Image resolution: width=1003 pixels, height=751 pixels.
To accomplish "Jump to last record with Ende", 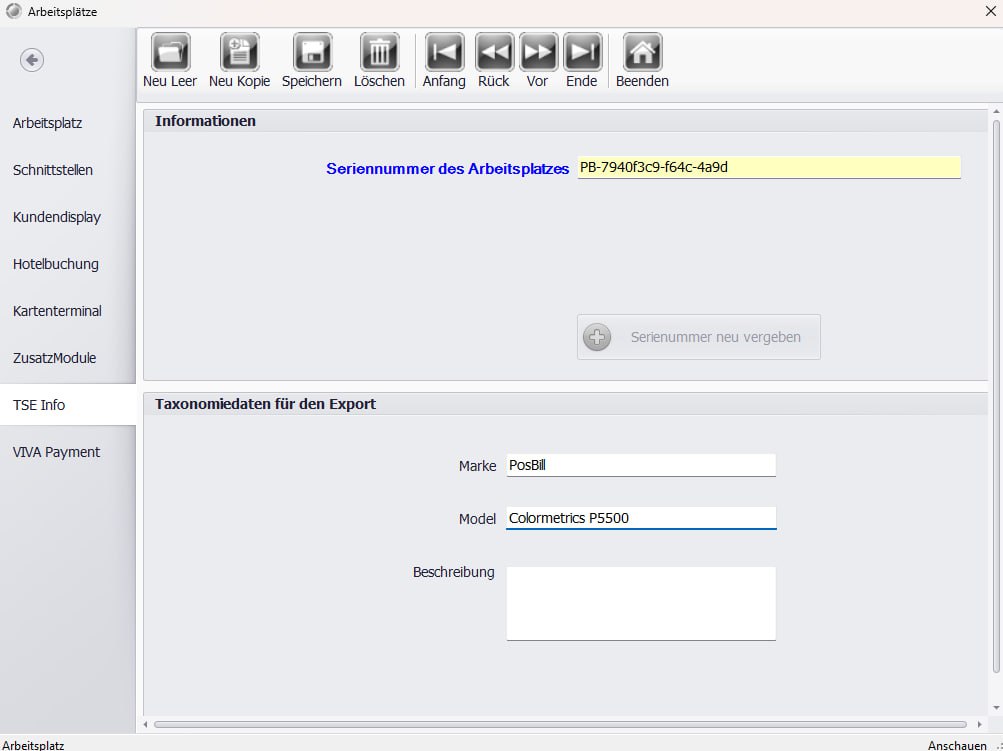I will pos(581,52).
